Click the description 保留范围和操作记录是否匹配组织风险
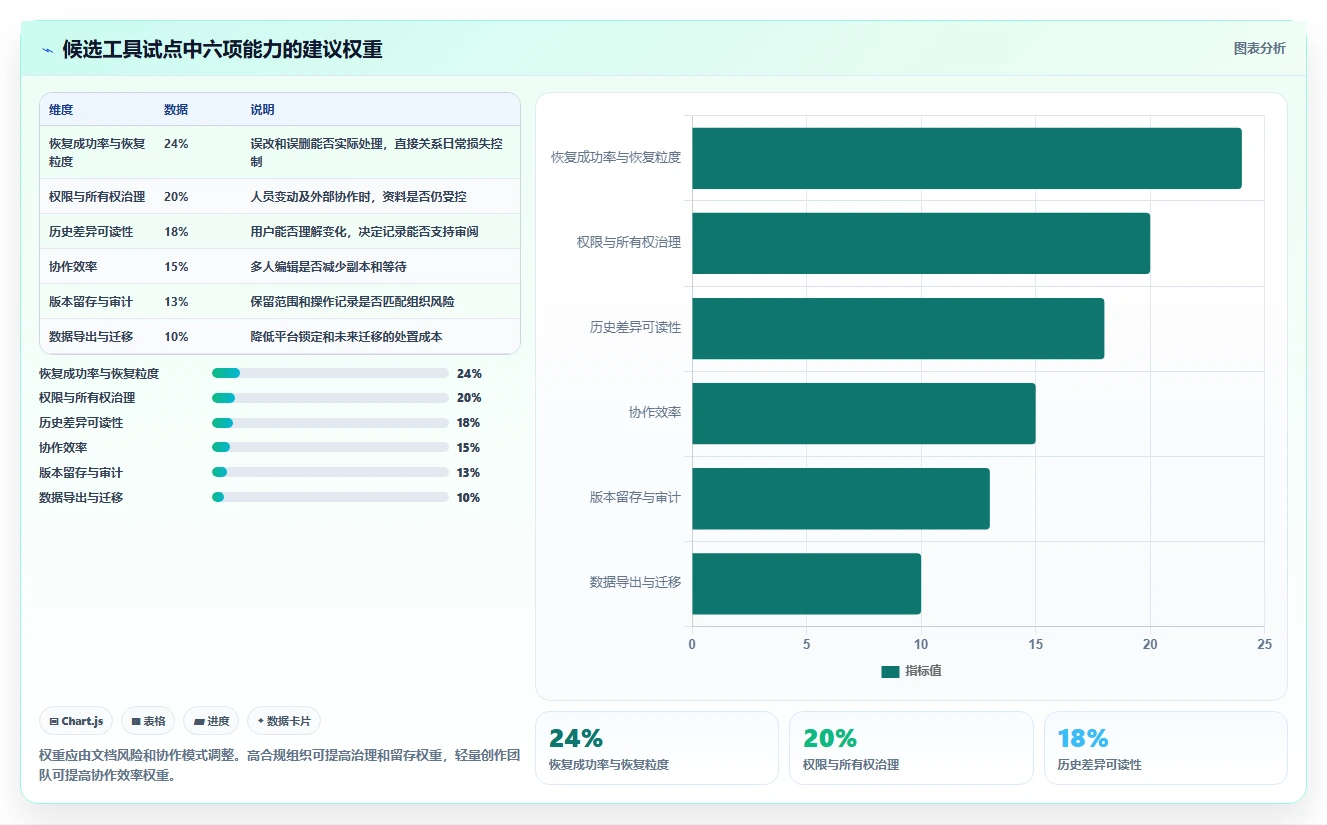Screen dimensions: 1327x825 click(352, 302)
